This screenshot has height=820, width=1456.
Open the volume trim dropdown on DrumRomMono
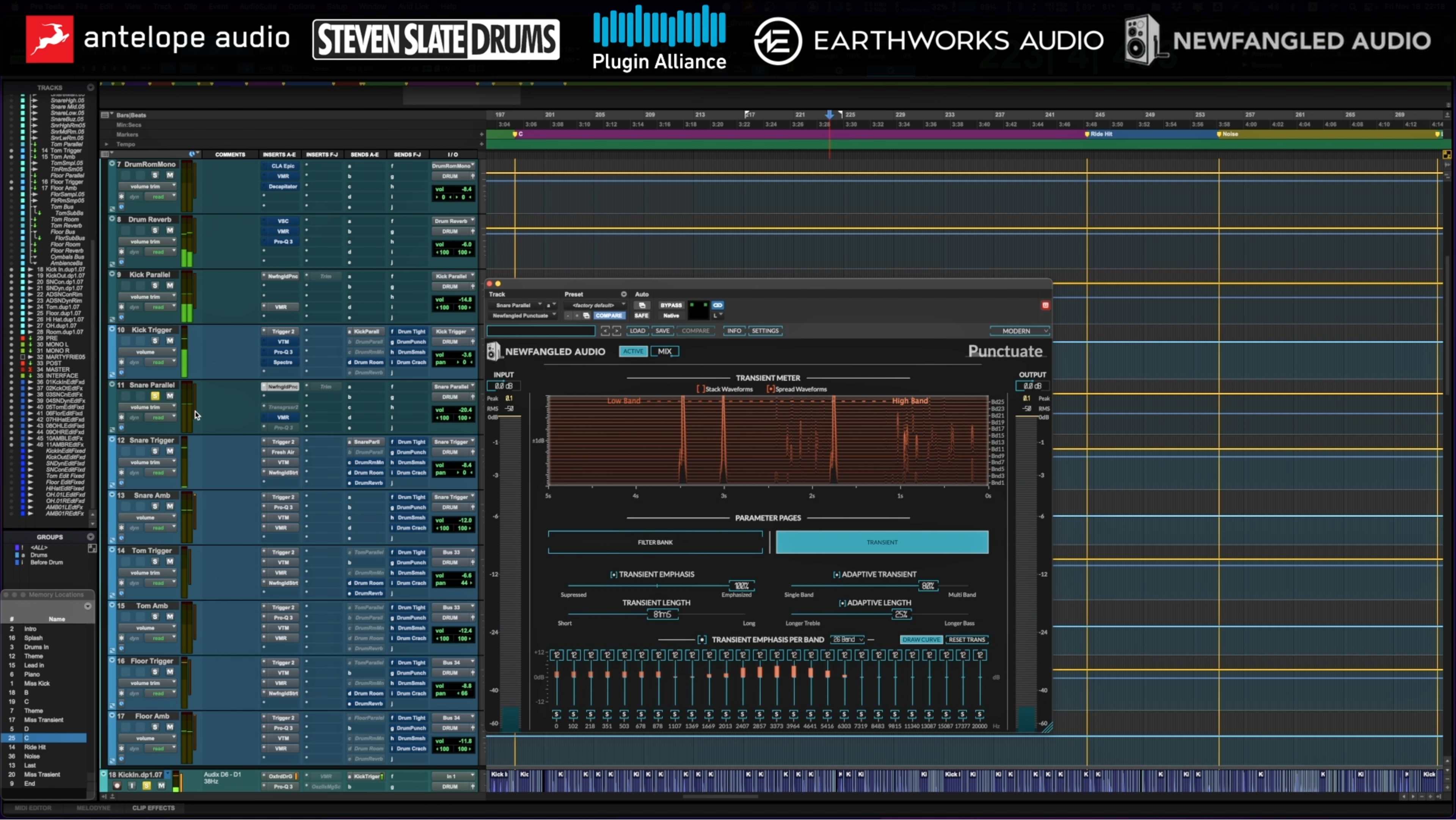pos(147,187)
